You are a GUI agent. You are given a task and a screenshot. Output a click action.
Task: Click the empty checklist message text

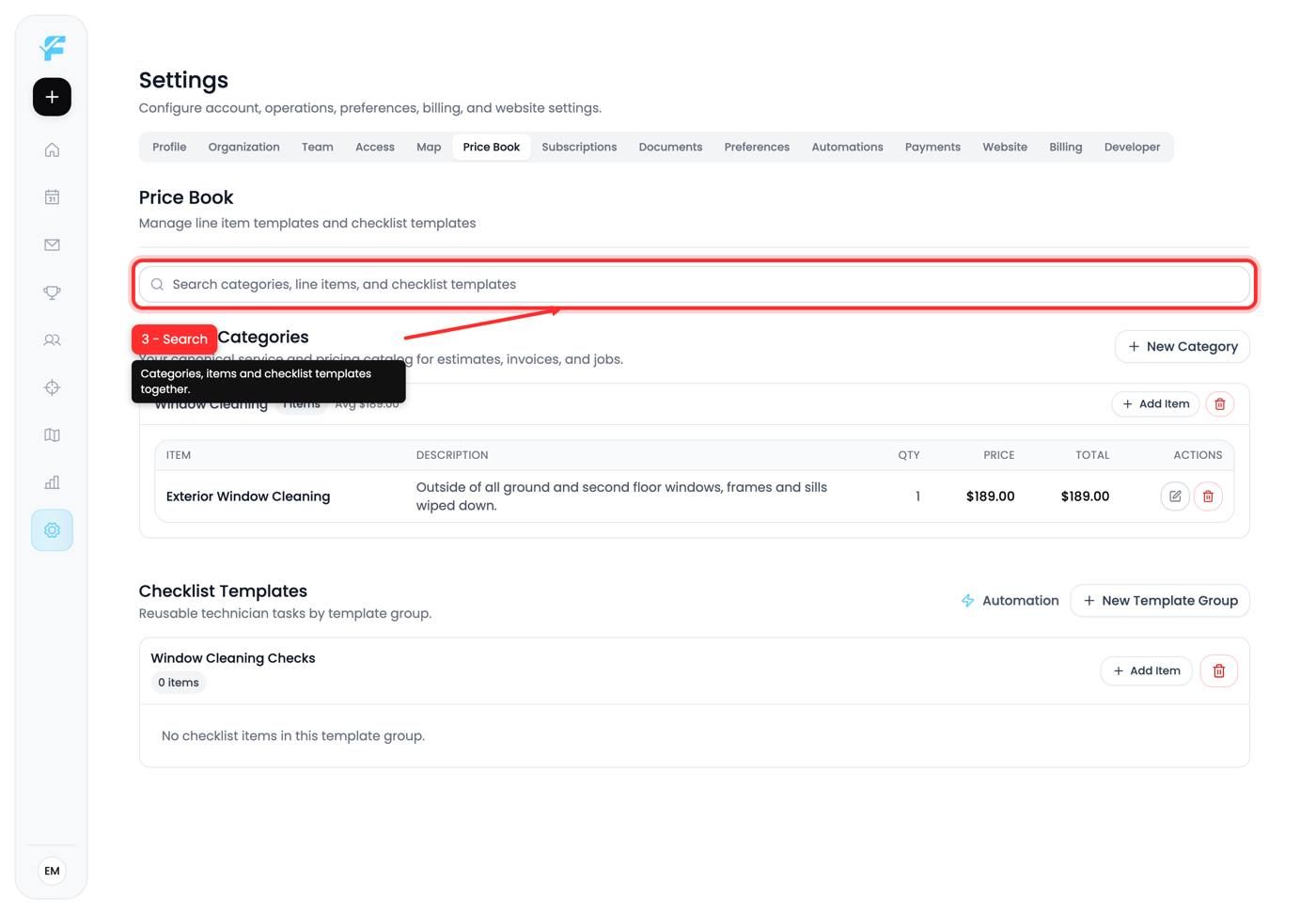[x=293, y=735]
